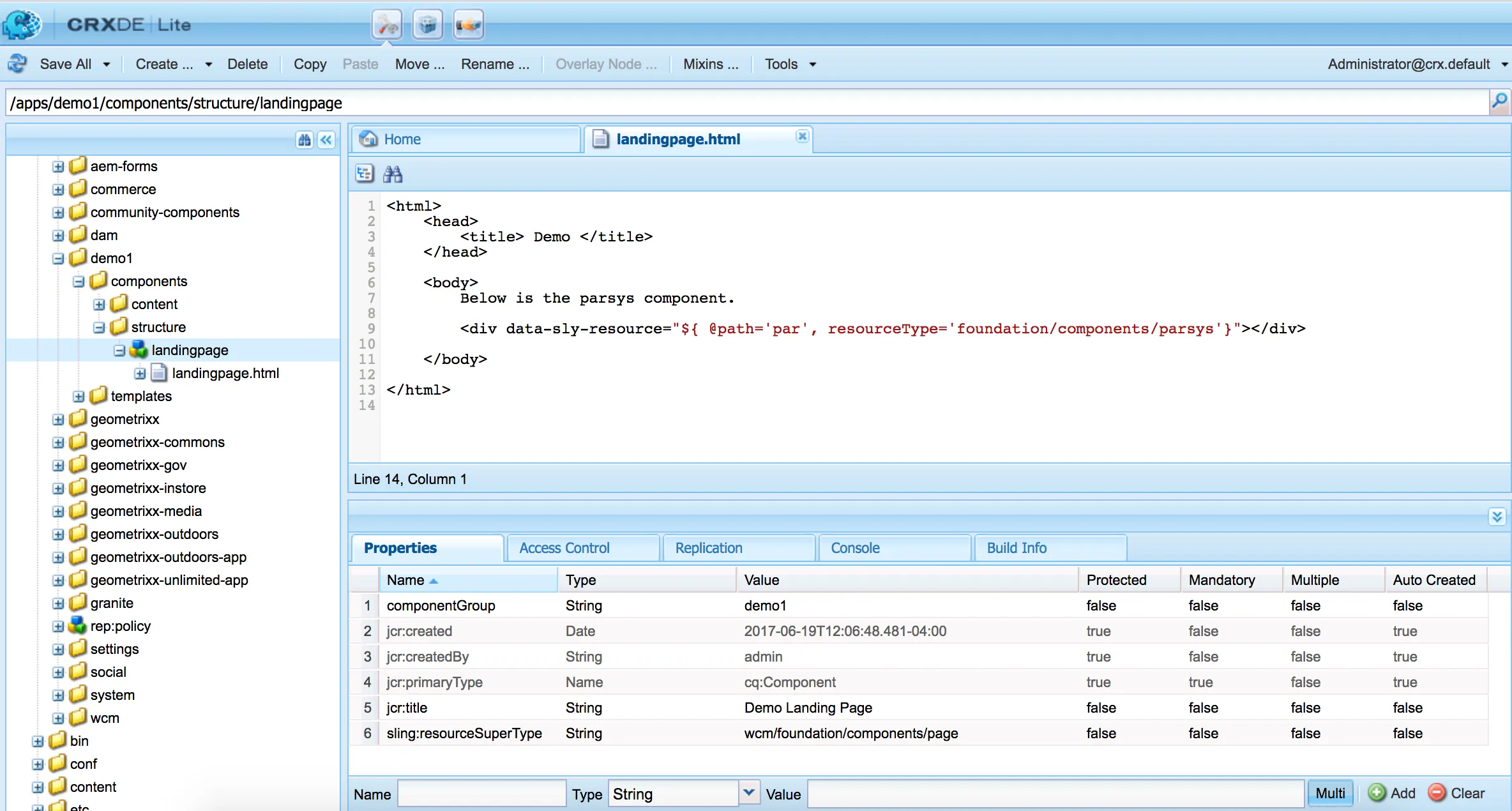The height and width of the screenshot is (811, 1512).
Task: Expand the templates folder node
Action: point(79,397)
